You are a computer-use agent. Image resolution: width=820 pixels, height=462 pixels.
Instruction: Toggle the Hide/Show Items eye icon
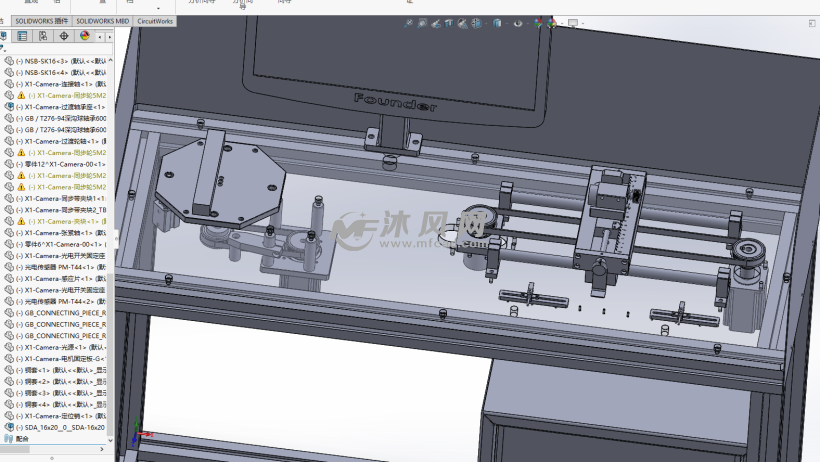click(517, 23)
